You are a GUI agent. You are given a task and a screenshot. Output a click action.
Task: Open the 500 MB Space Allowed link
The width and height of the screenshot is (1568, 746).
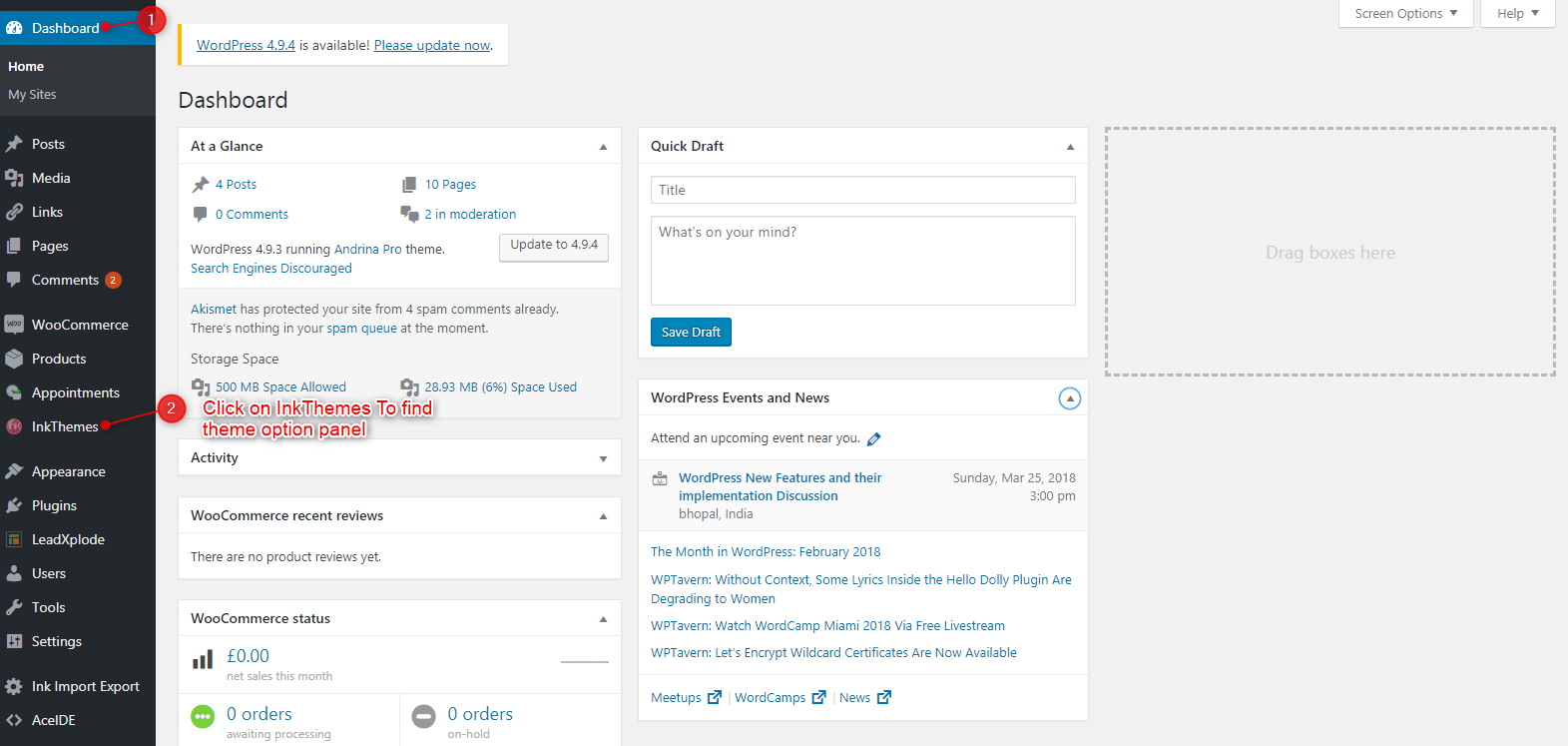[280, 387]
